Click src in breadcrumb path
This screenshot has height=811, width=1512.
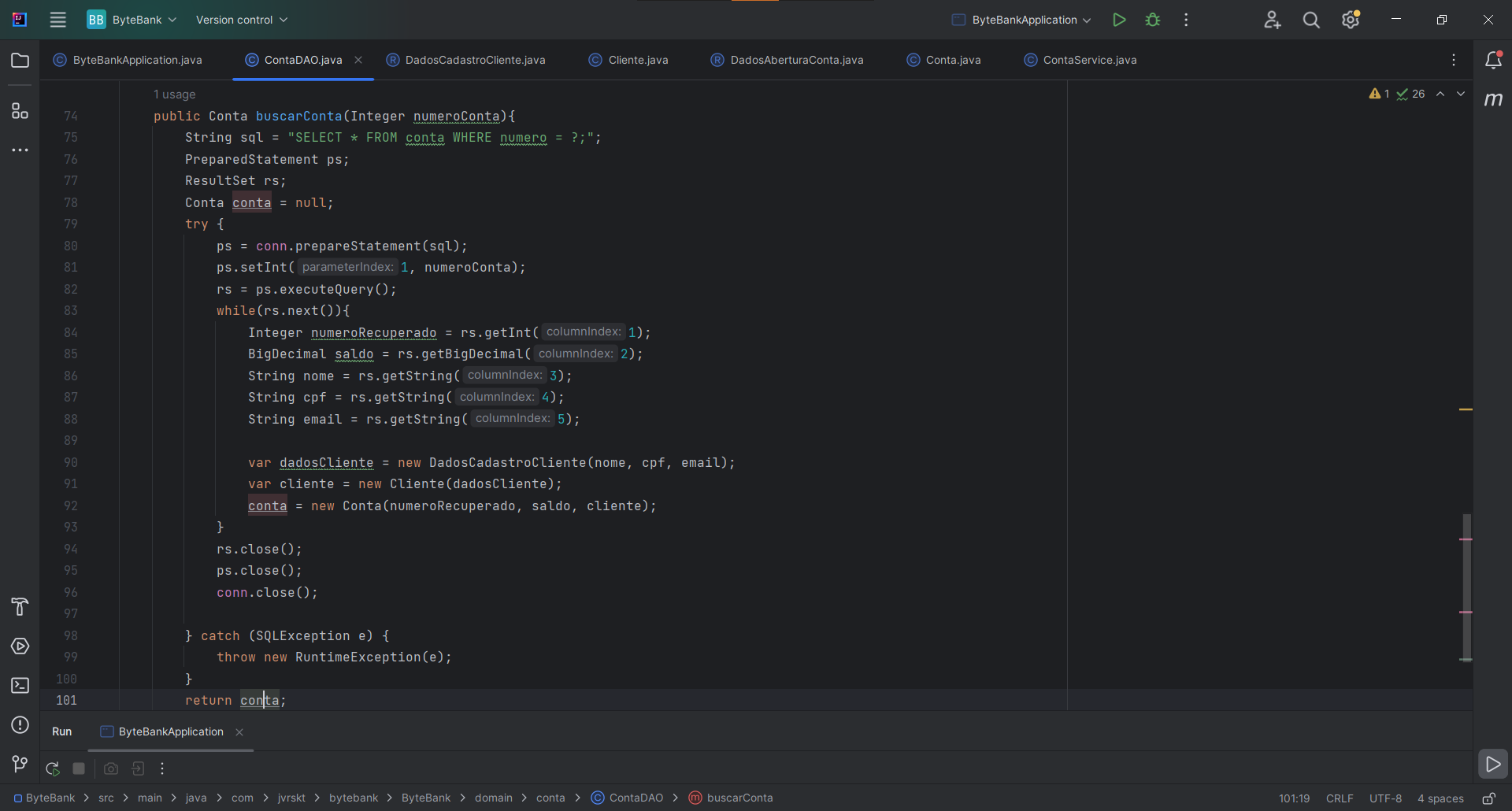pos(106,798)
